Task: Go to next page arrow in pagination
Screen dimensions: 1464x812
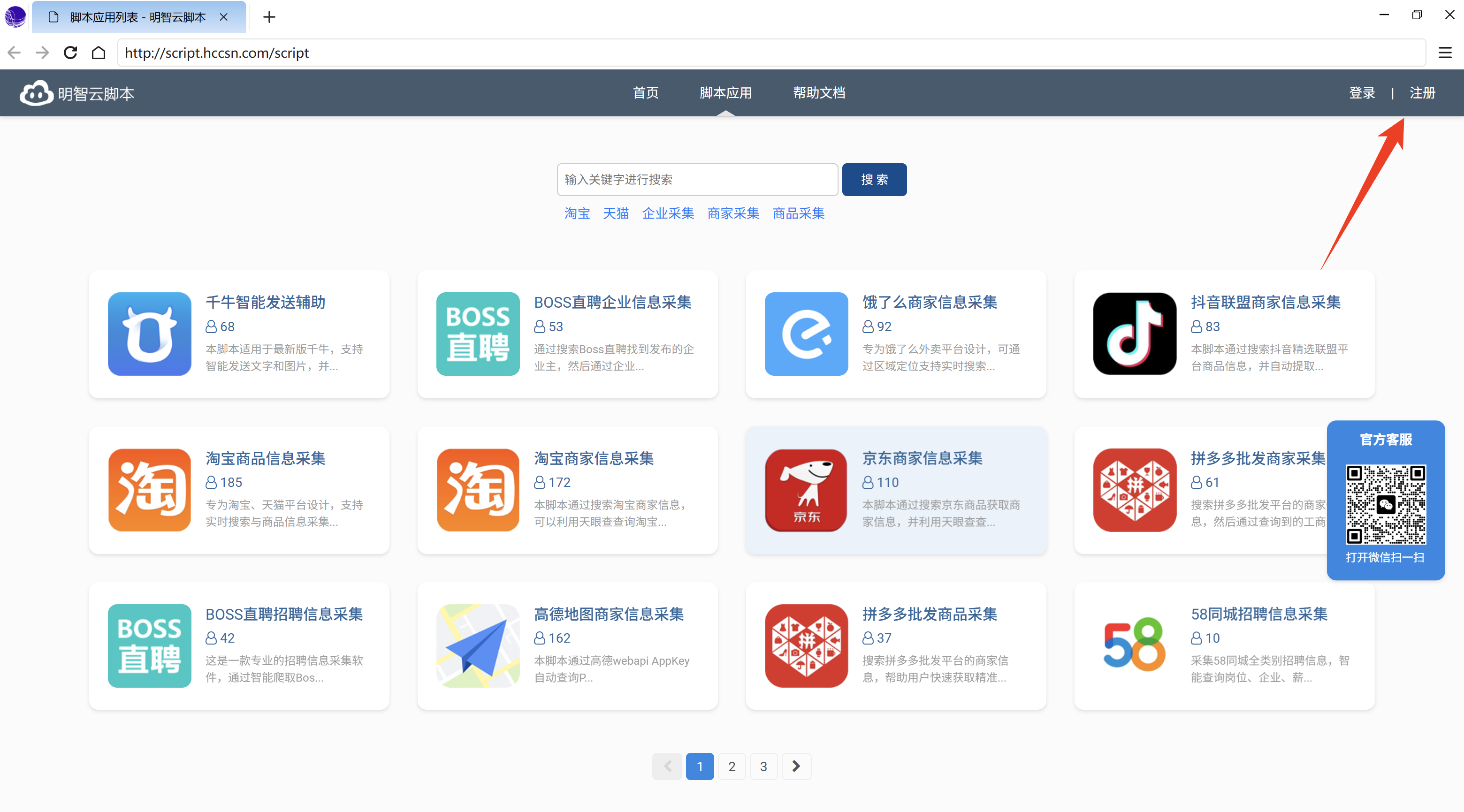Action: pyautogui.click(x=796, y=766)
